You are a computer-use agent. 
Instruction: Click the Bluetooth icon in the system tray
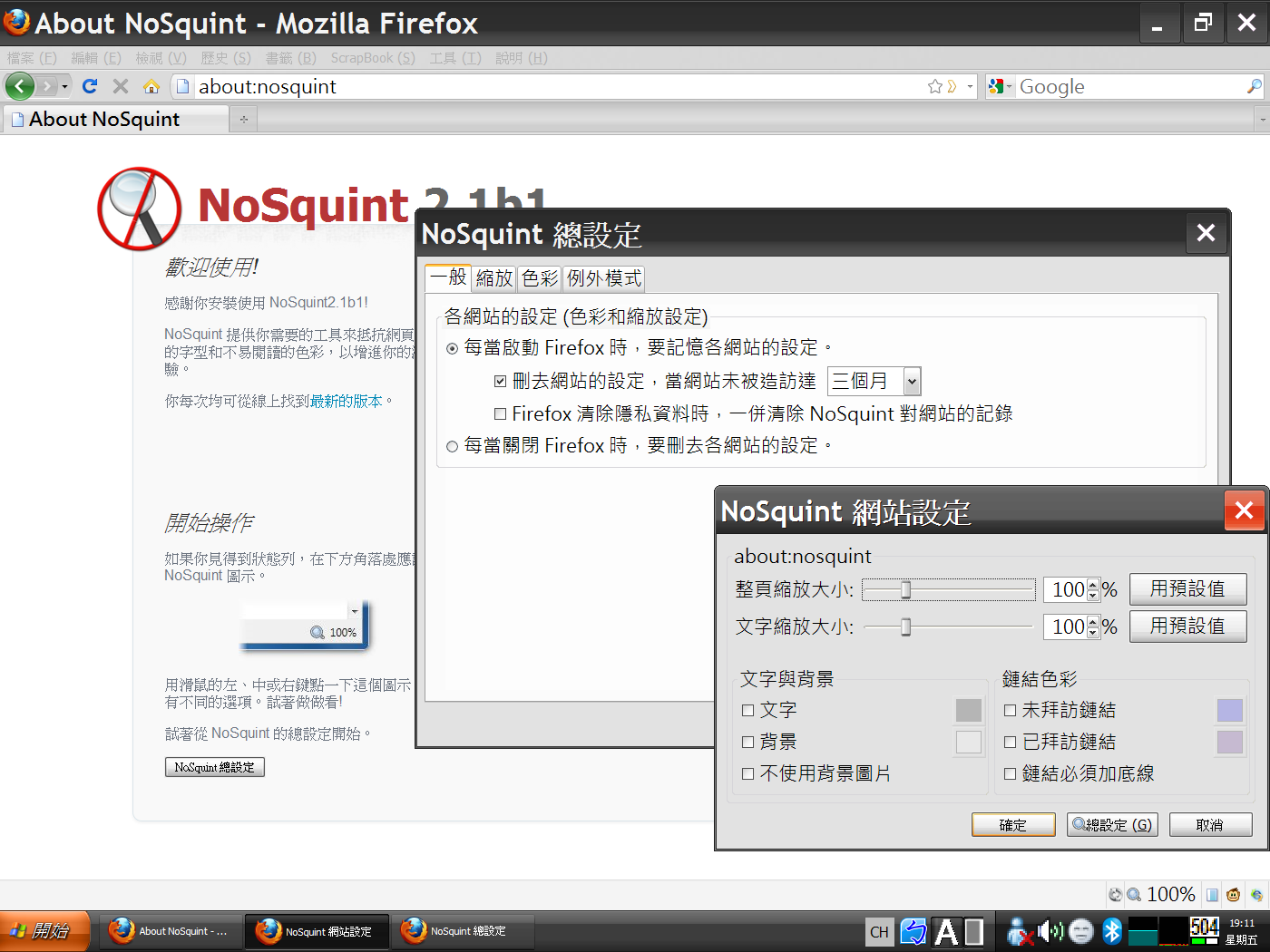point(1112,931)
